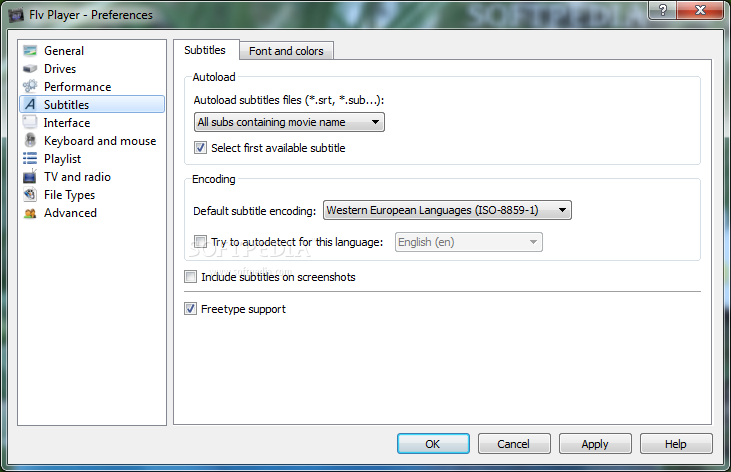Image resolution: width=731 pixels, height=472 pixels.
Task: Enable Include subtitles on screenshots
Action: tap(190, 277)
